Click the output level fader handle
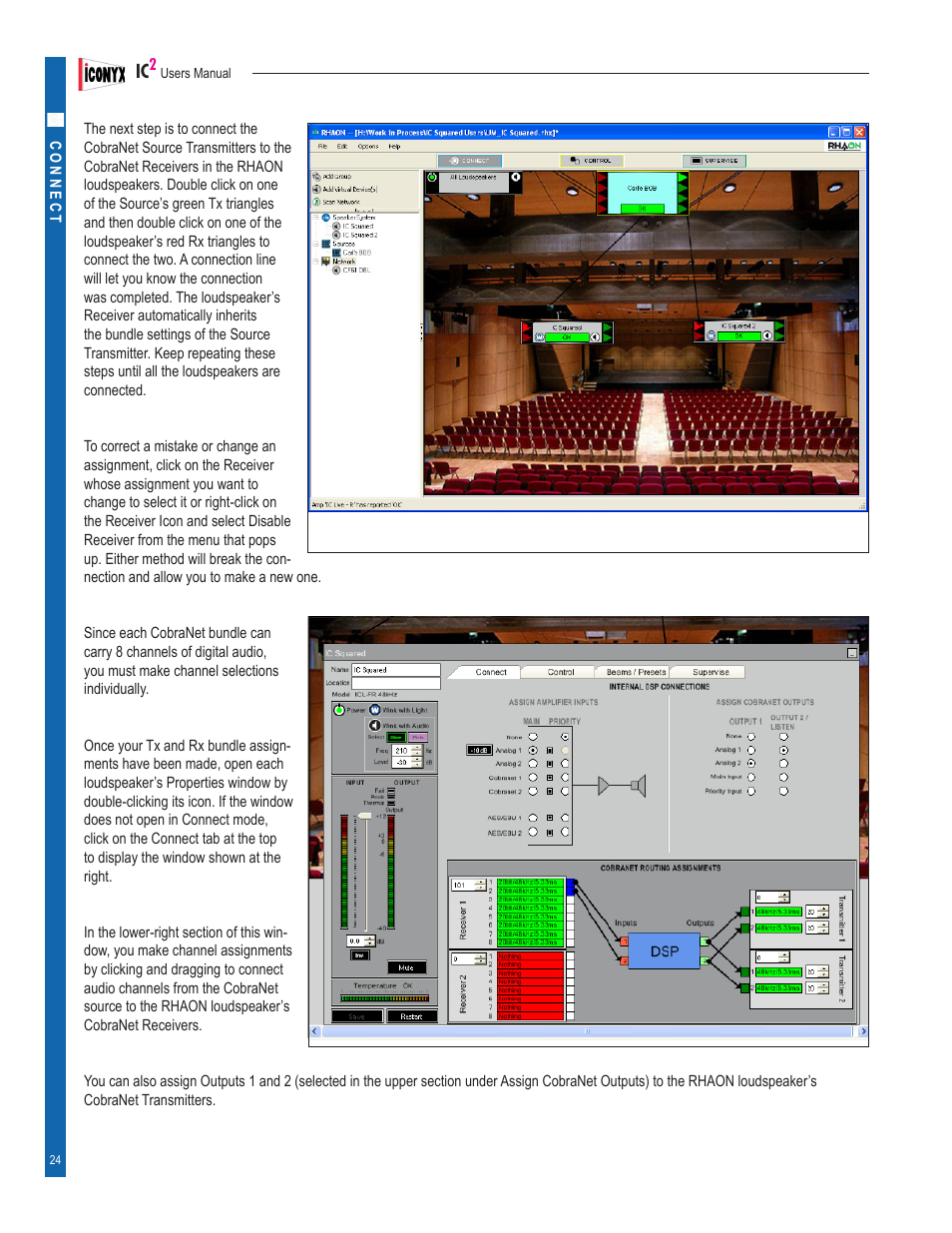 [x=365, y=817]
